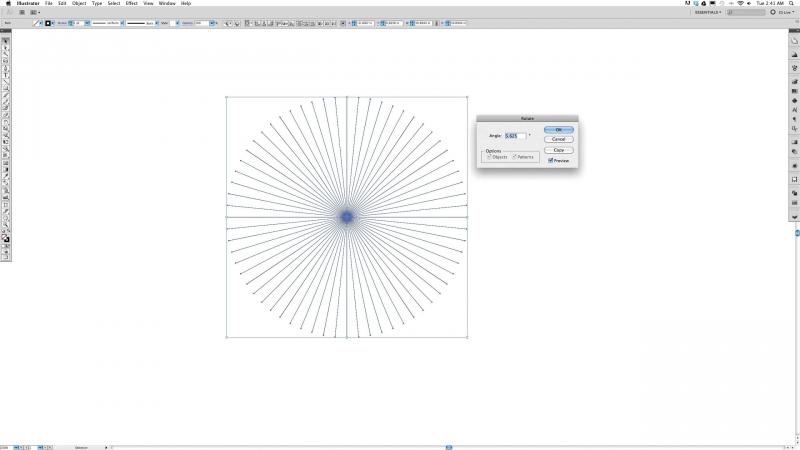
Task: Click the Copy button in Rotate dialog
Action: (560, 149)
